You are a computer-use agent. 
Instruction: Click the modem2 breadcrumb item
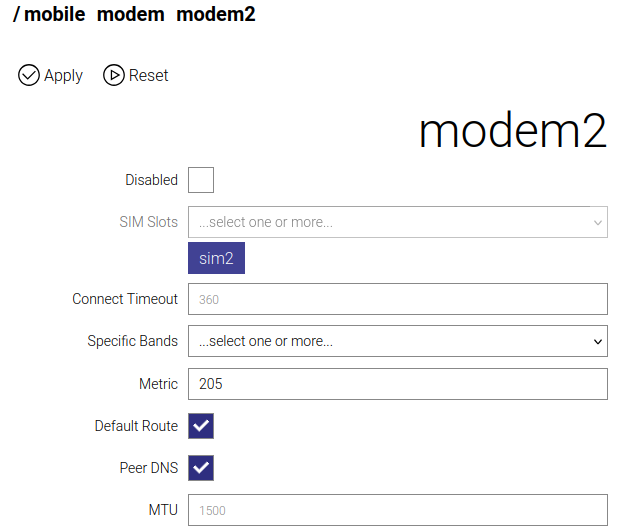tap(215, 16)
